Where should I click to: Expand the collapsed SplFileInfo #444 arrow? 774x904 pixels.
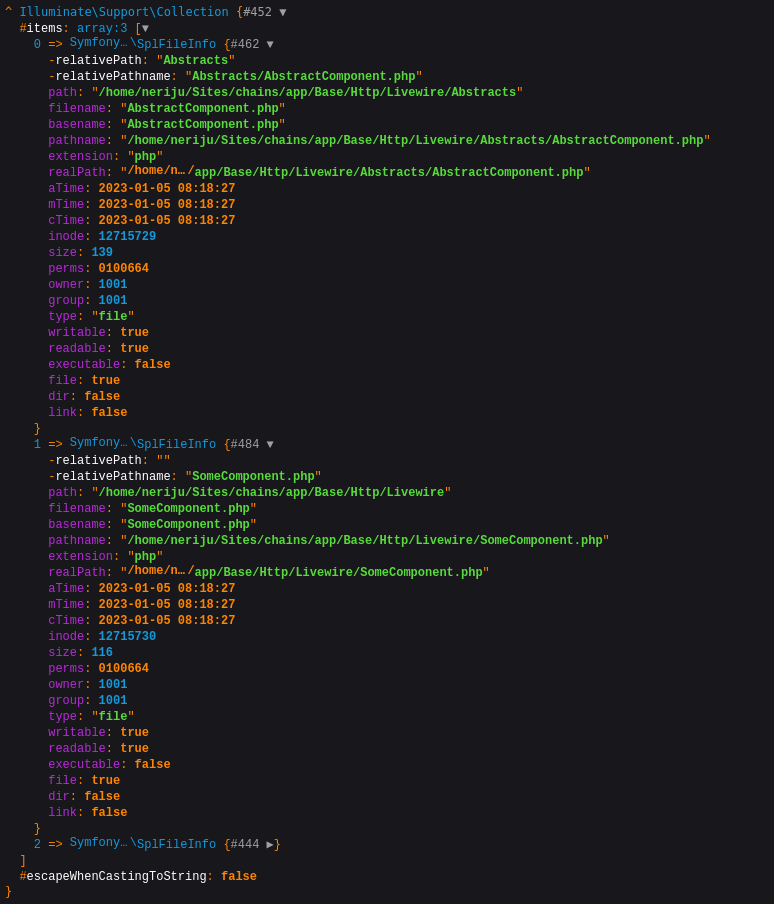coord(270,845)
